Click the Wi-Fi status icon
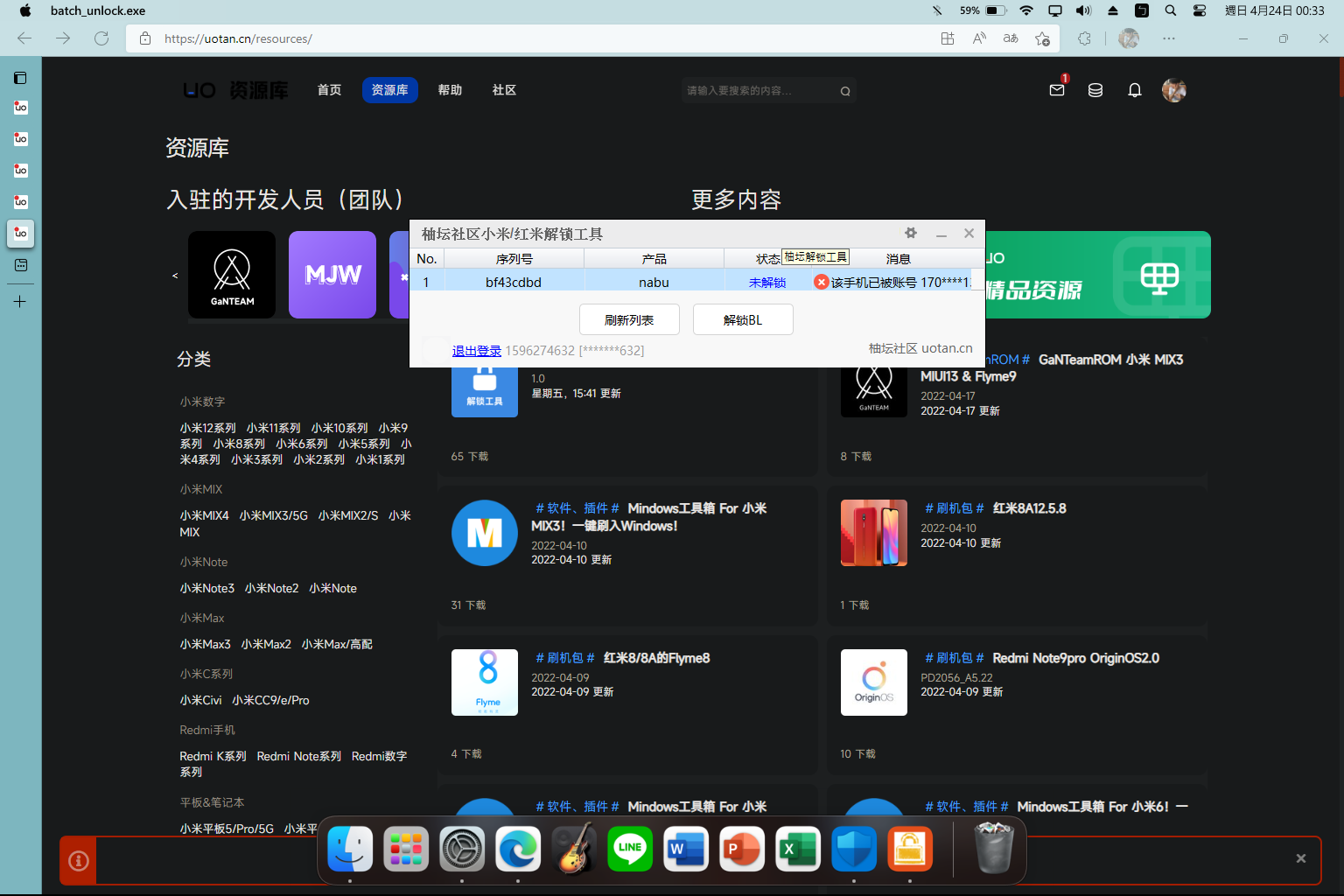Viewport: 1344px width, 896px height. pyautogui.click(x=1026, y=10)
